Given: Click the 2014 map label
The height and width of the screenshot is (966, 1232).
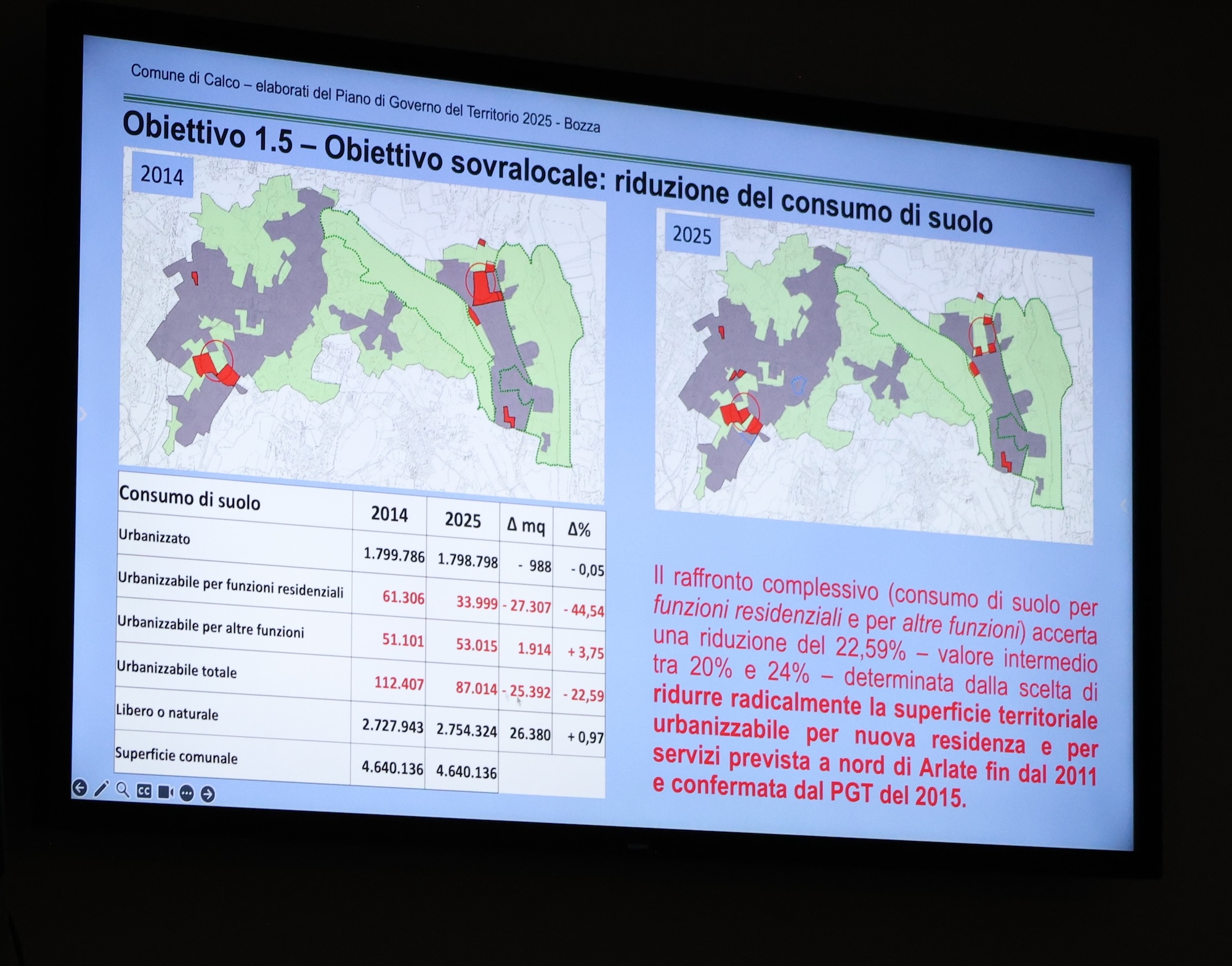Looking at the screenshot, I should pyautogui.click(x=162, y=176).
